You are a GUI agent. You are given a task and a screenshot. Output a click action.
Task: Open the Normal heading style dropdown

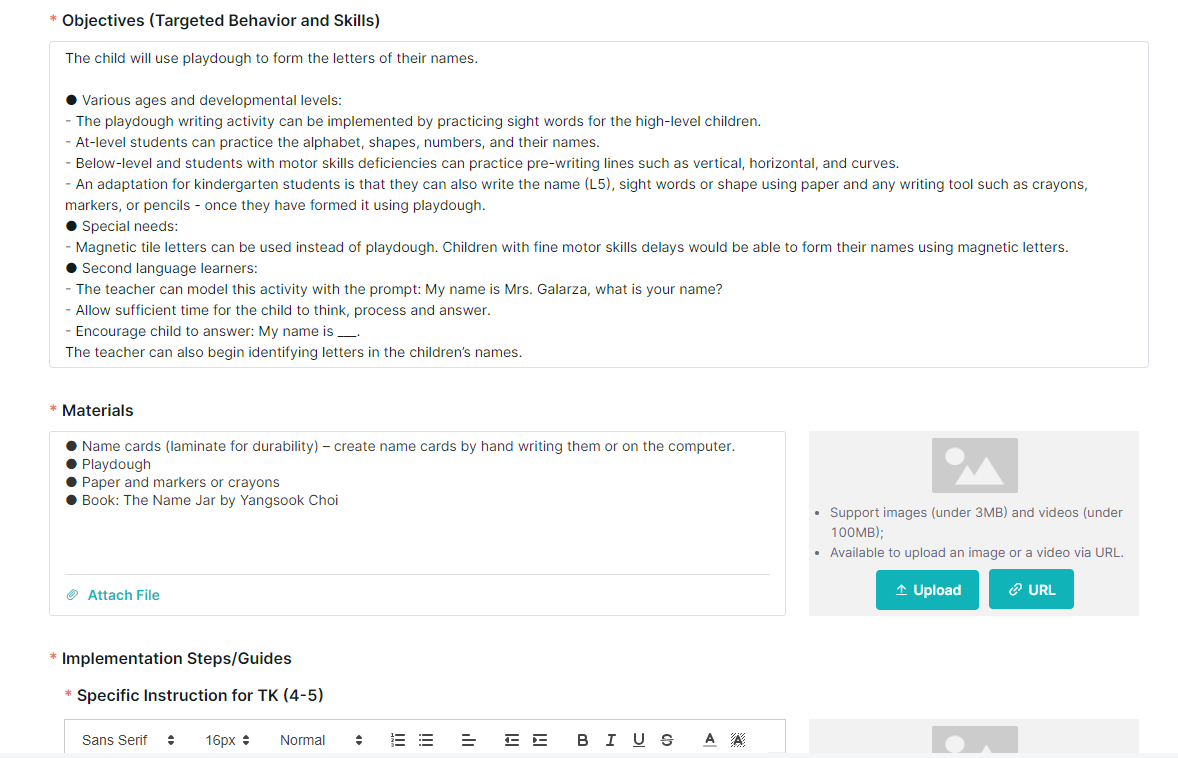(x=321, y=740)
